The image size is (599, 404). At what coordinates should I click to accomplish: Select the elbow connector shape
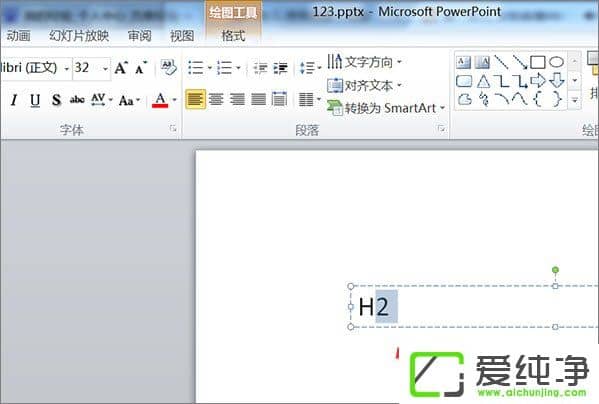[x=501, y=81]
